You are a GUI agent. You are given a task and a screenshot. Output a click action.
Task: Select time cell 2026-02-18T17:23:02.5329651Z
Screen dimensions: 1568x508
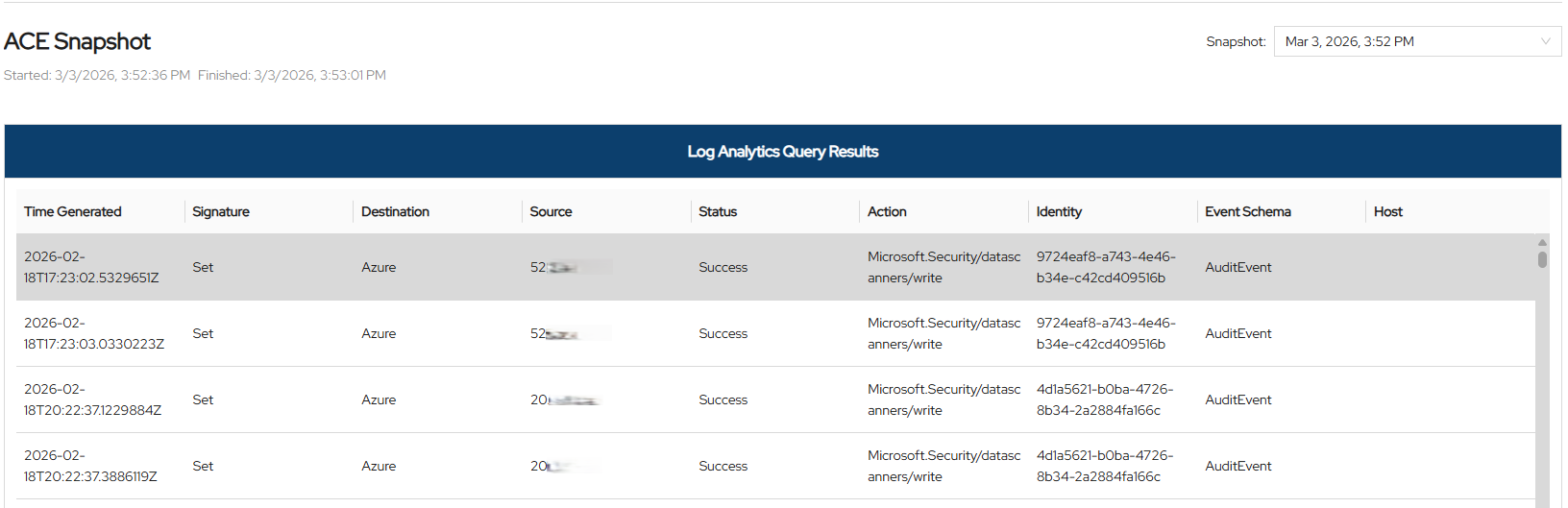tap(91, 267)
